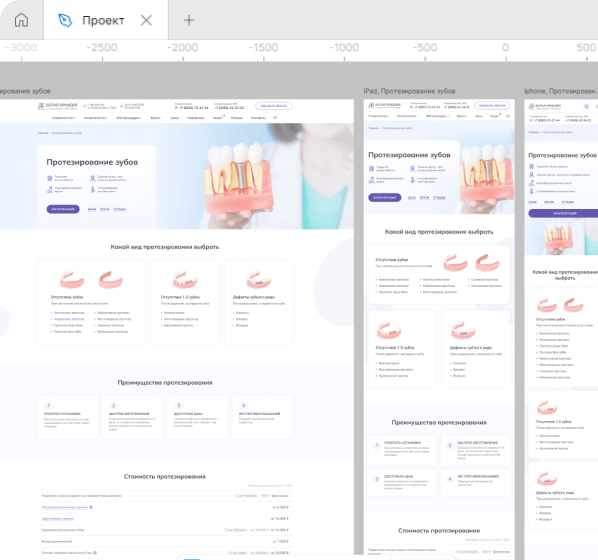Click hamburger menu icon in iPad frame navigation
Image resolution: width=598 pixels, height=560 pixels.
pos(508,116)
